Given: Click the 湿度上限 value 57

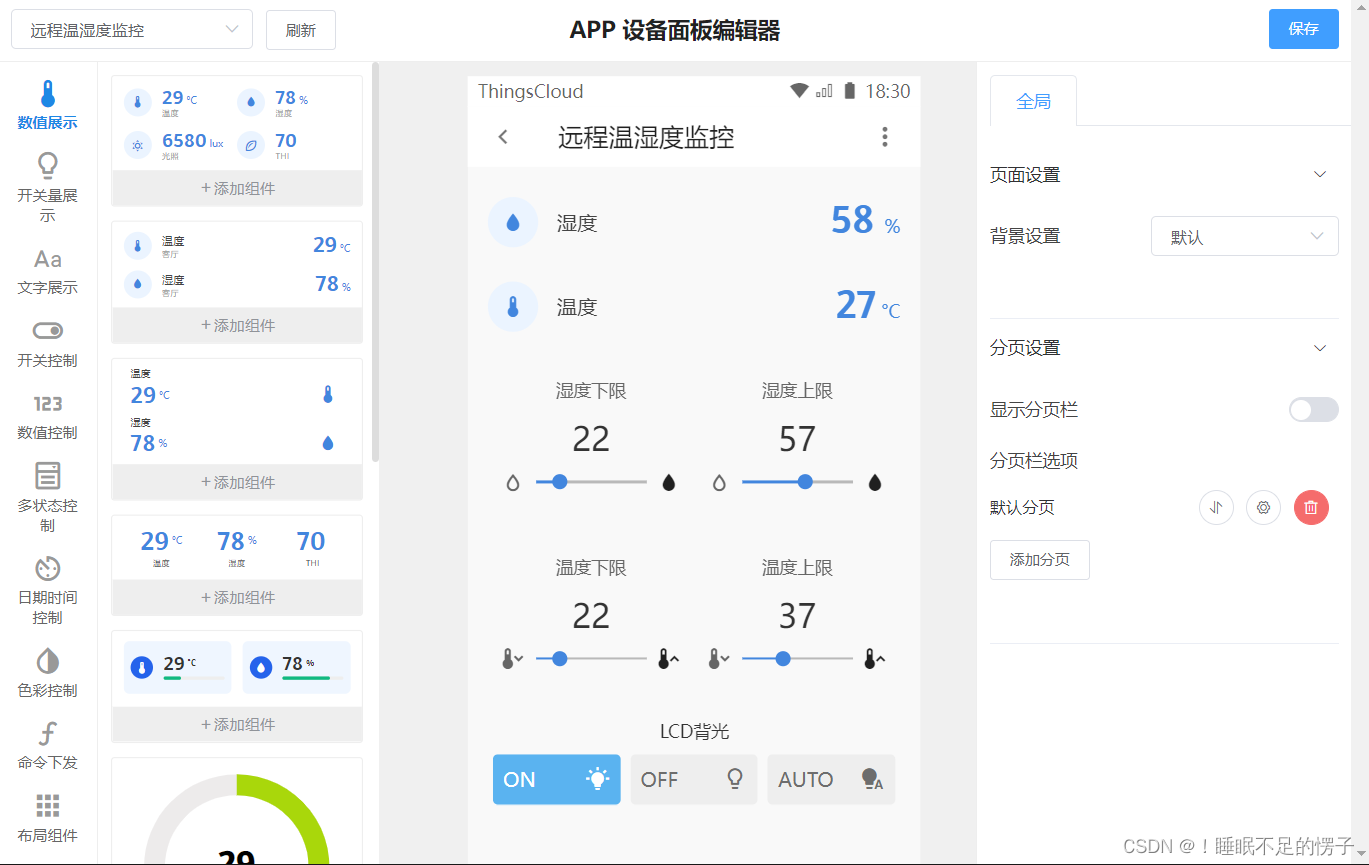Looking at the screenshot, I should tap(797, 439).
